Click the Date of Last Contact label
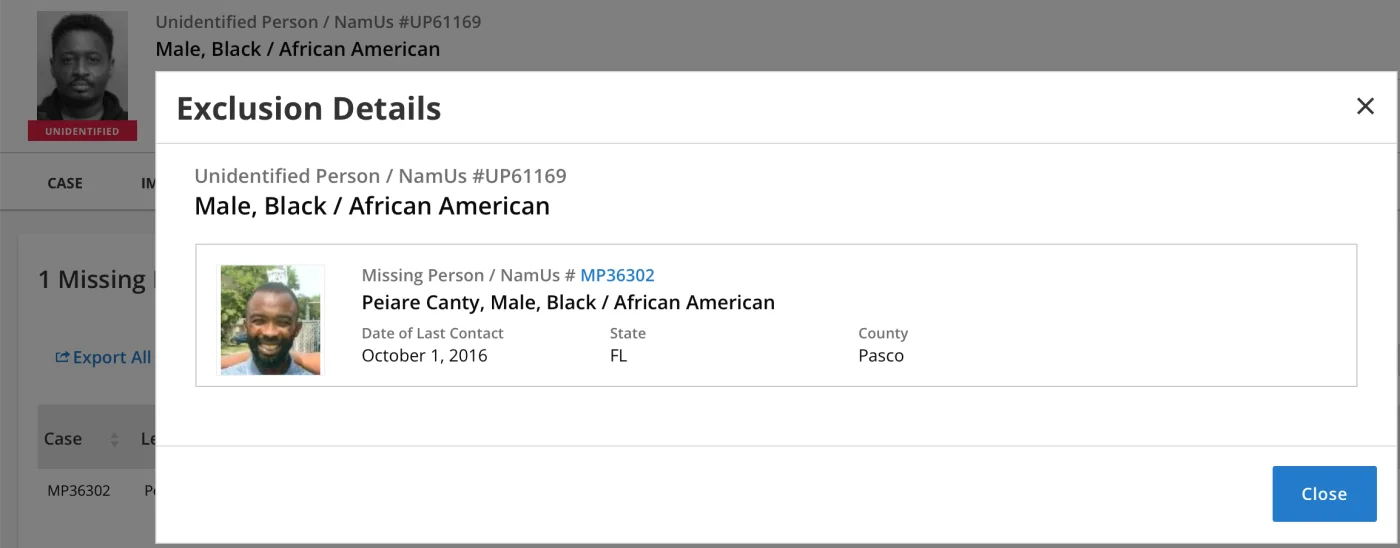Image resolution: width=1400 pixels, height=548 pixels. 432,333
